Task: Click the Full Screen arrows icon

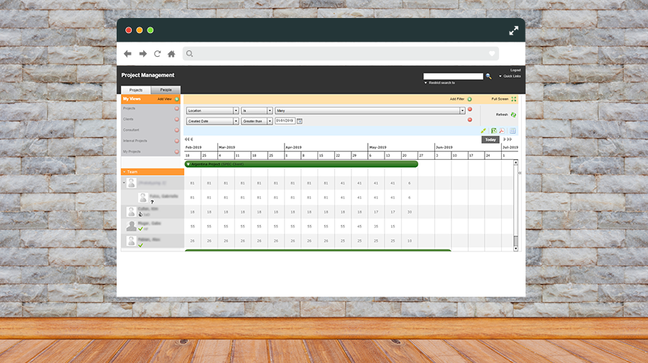Action: click(x=514, y=99)
